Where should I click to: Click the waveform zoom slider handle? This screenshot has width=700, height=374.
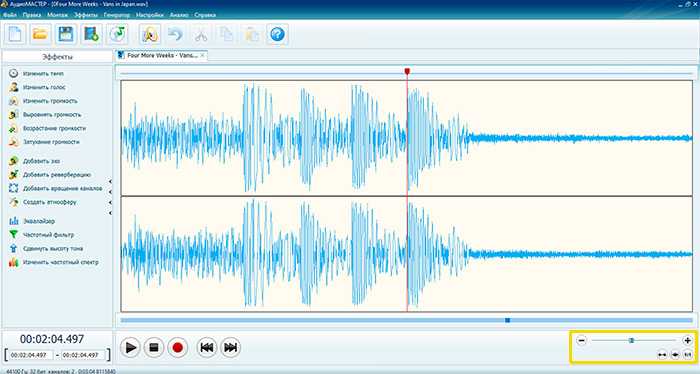631,341
